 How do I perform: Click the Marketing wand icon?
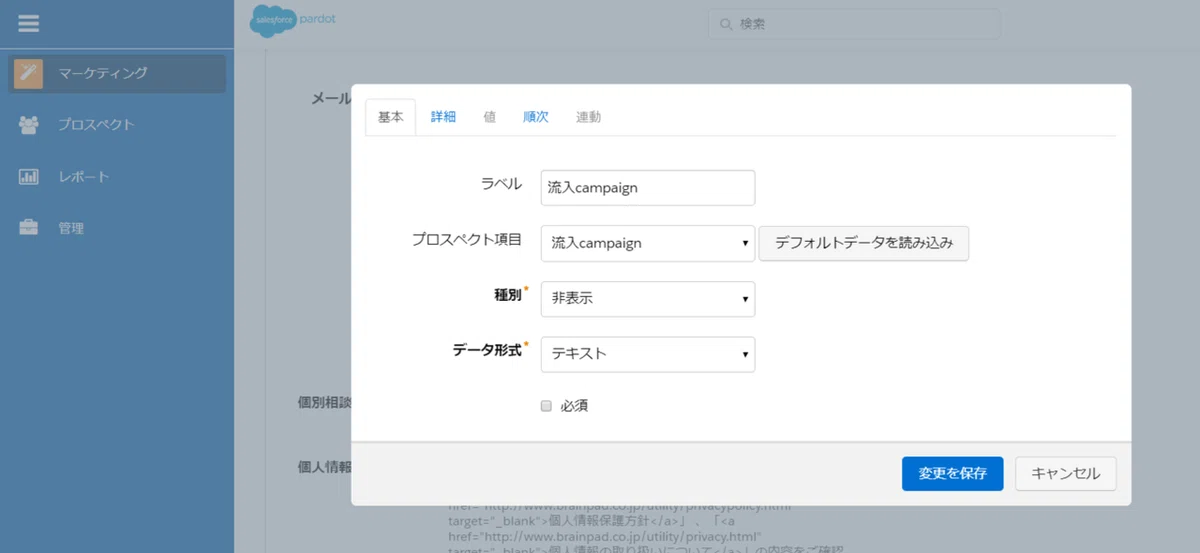(x=29, y=73)
